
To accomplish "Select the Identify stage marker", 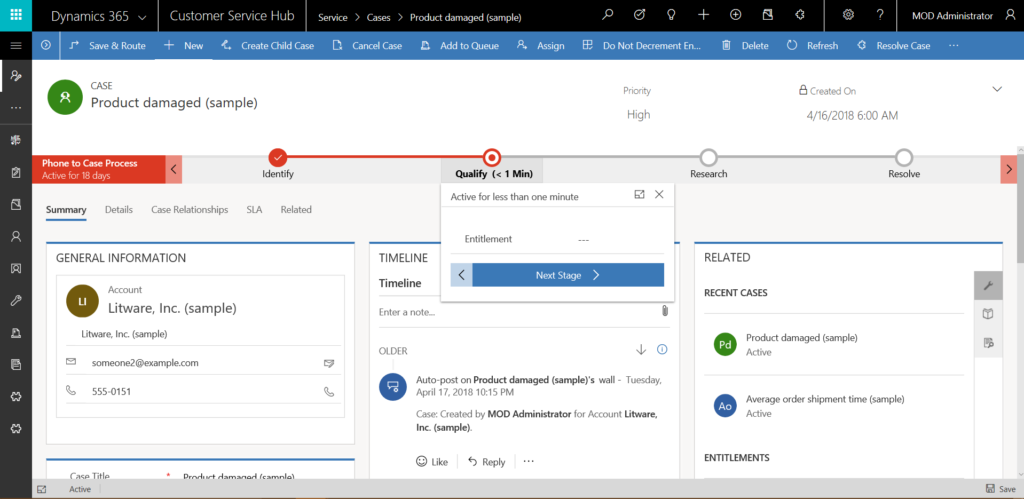I will [278, 157].
